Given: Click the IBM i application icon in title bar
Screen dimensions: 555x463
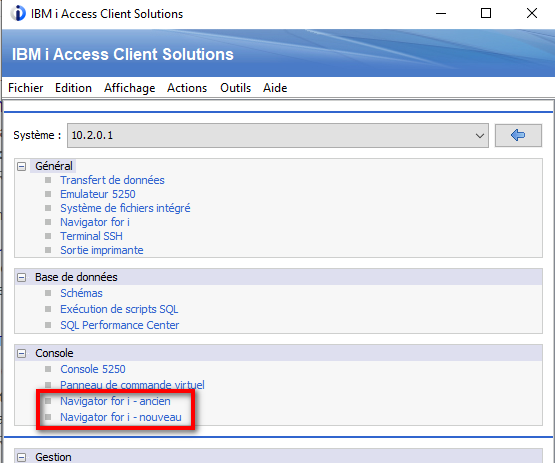Looking at the screenshot, I should pos(18,13).
